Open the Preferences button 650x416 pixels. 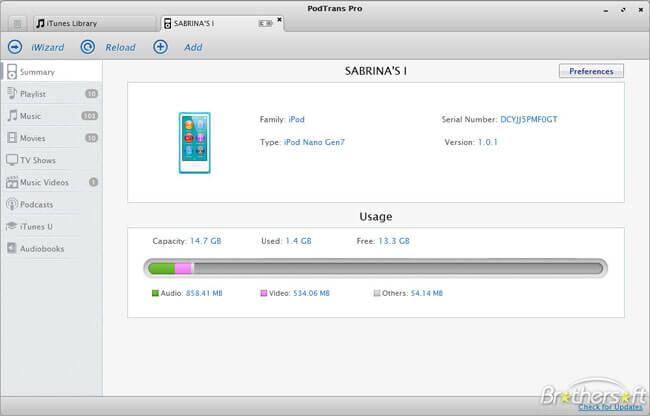pyautogui.click(x=591, y=71)
